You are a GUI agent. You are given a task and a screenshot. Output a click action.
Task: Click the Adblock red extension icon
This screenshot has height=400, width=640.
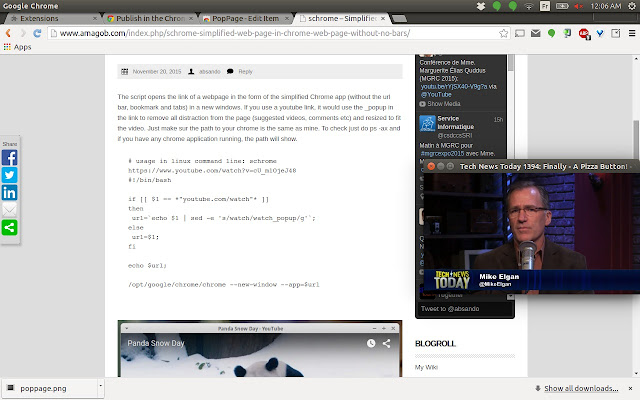[584, 34]
